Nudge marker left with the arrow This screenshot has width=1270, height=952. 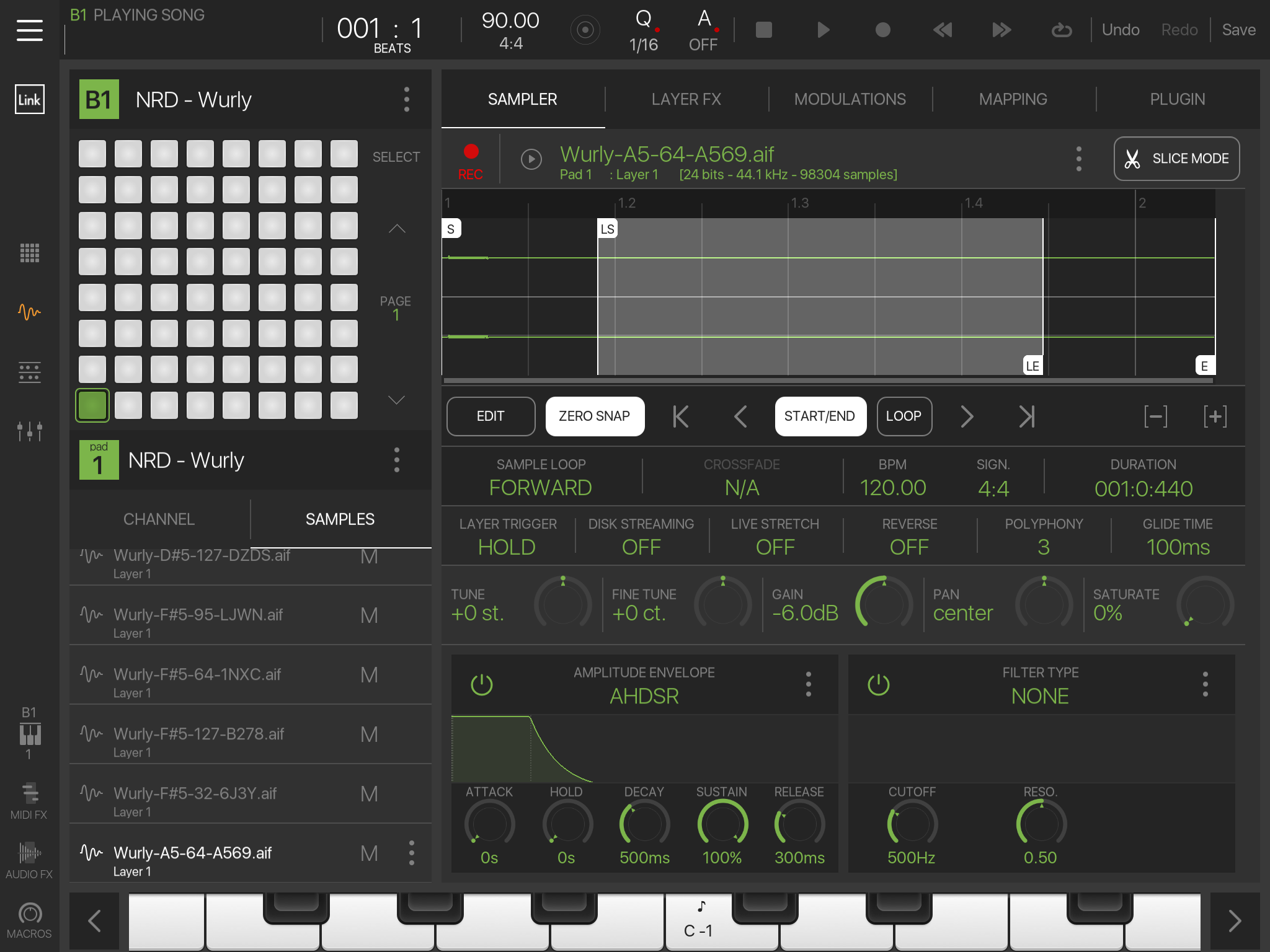(x=740, y=416)
